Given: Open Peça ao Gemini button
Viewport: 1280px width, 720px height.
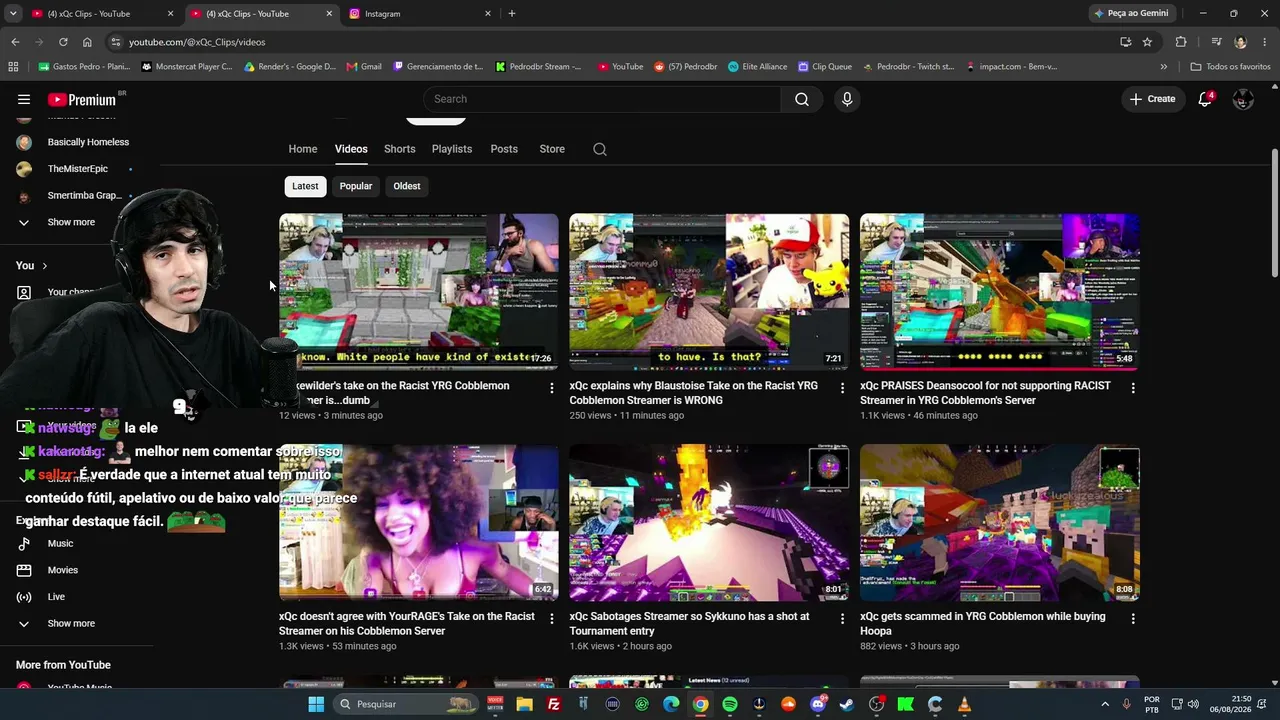Looking at the screenshot, I should click(x=1132, y=14).
